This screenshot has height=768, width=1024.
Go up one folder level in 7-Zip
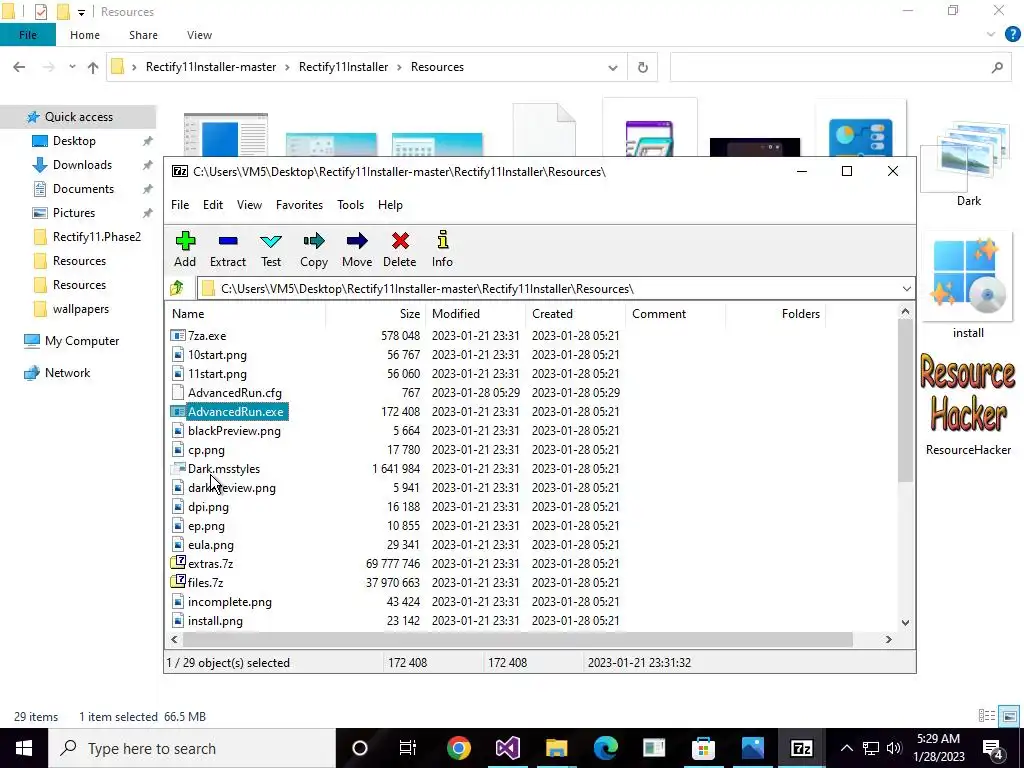177,288
